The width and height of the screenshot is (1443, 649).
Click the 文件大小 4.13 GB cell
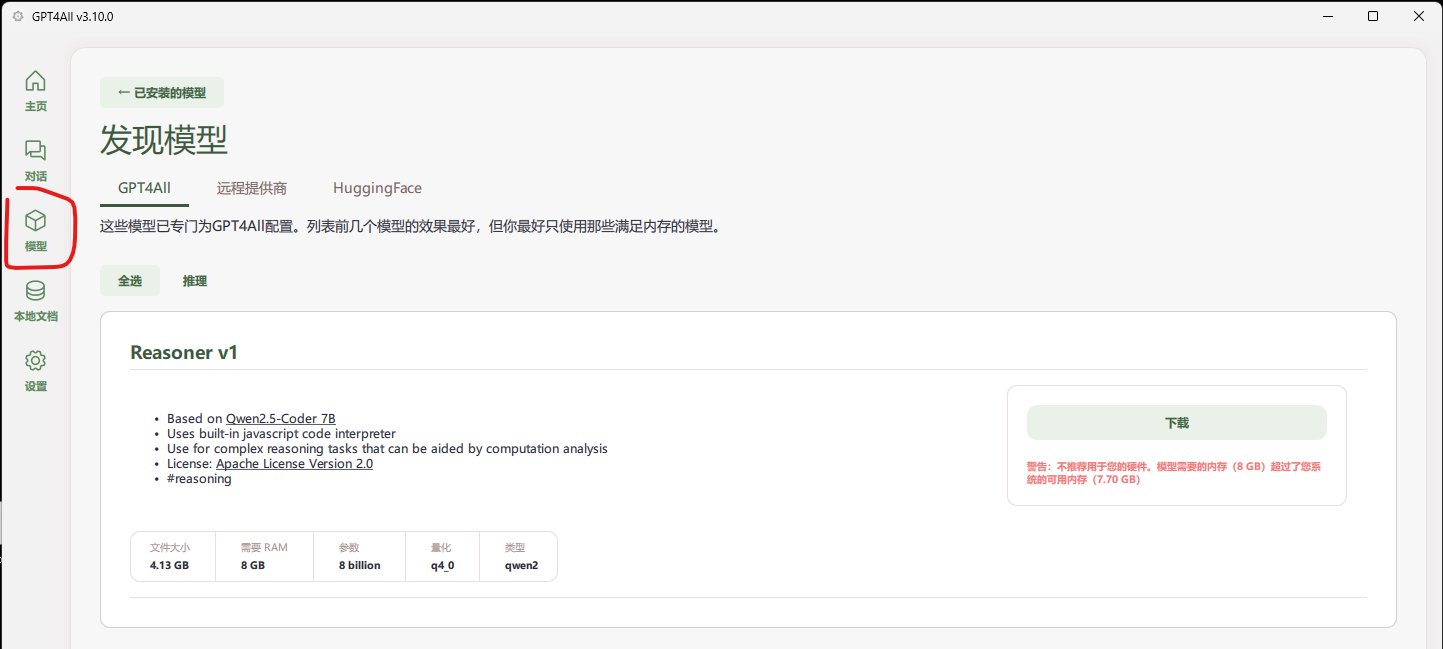173,556
